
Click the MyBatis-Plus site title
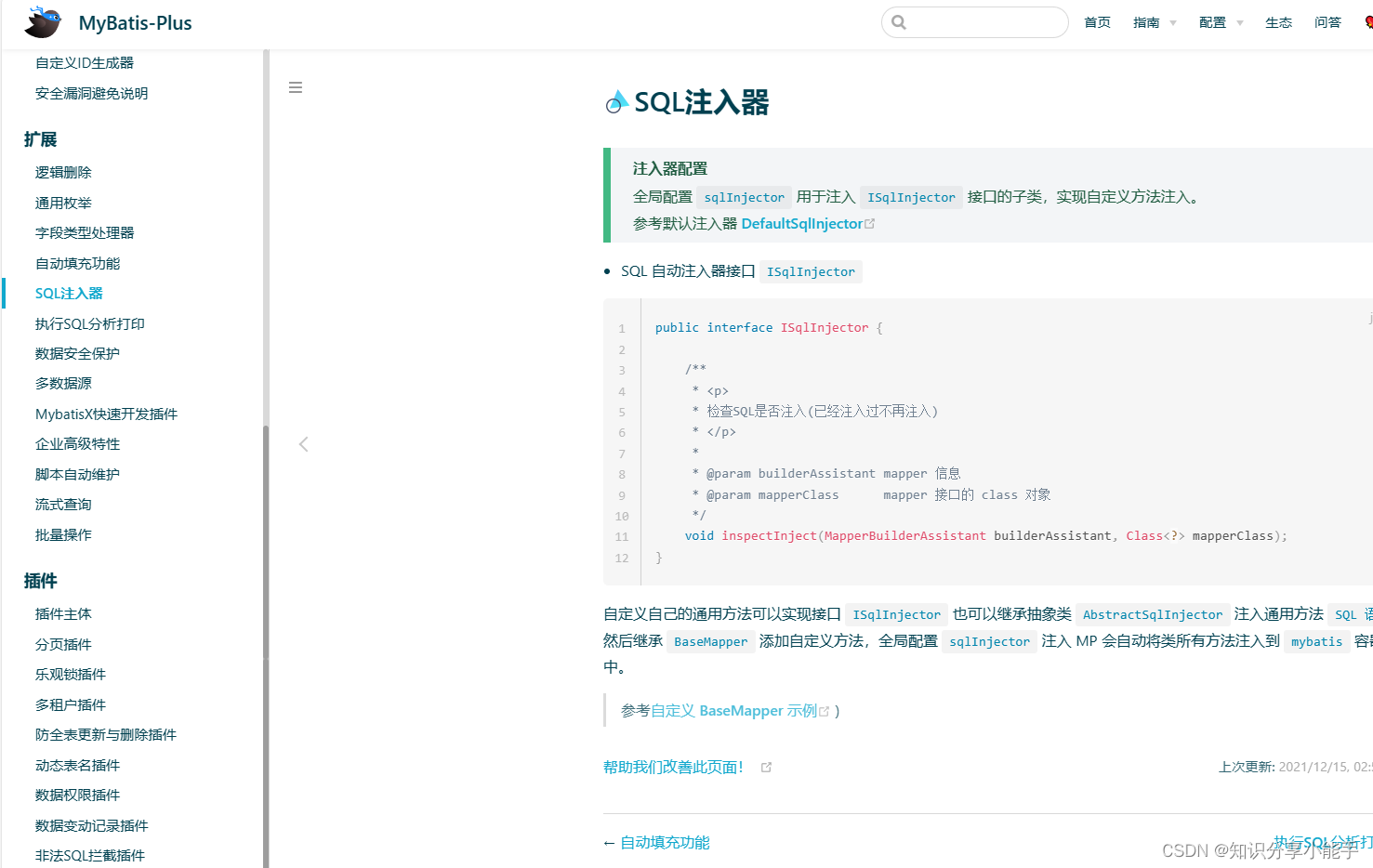[x=135, y=23]
